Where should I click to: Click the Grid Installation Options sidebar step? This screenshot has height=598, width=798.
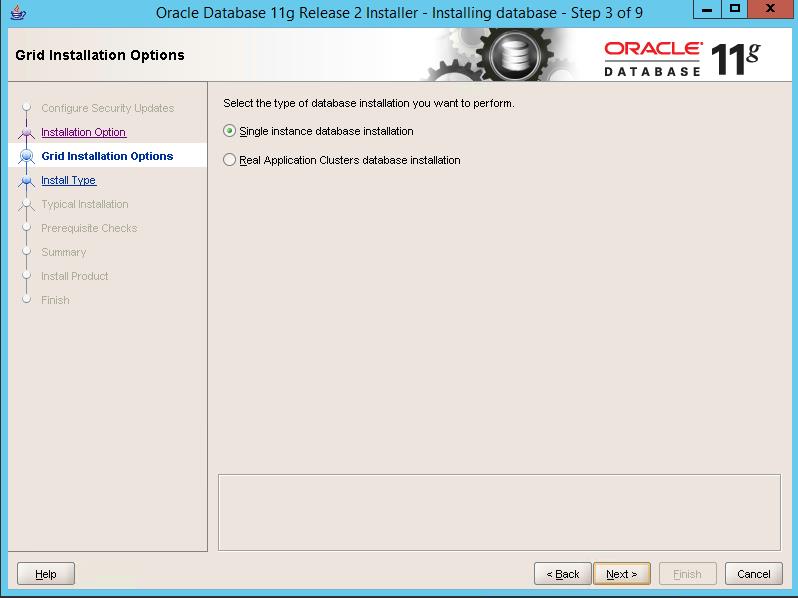pyautogui.click(x=107, y=156)
